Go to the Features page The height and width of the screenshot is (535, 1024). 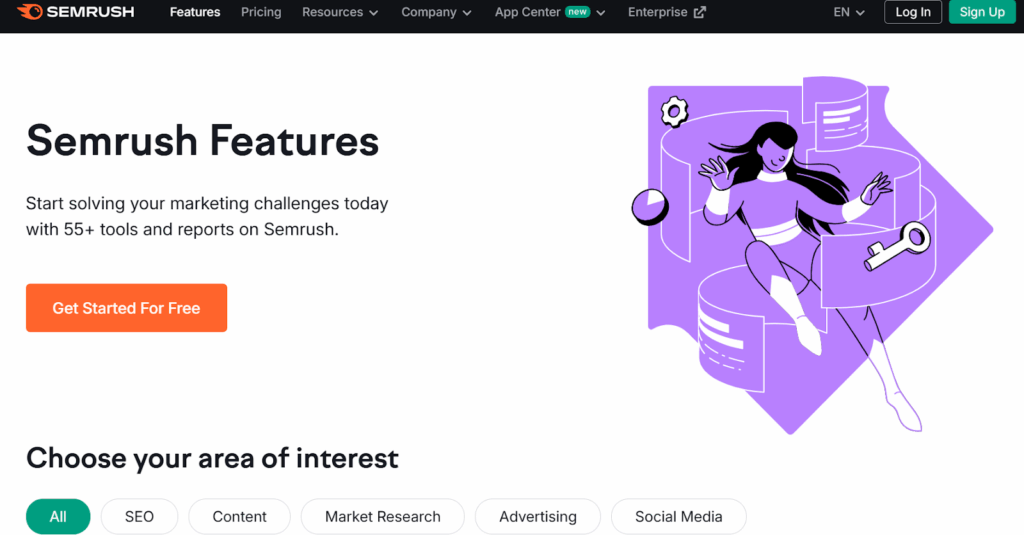(x=195, y=13)
